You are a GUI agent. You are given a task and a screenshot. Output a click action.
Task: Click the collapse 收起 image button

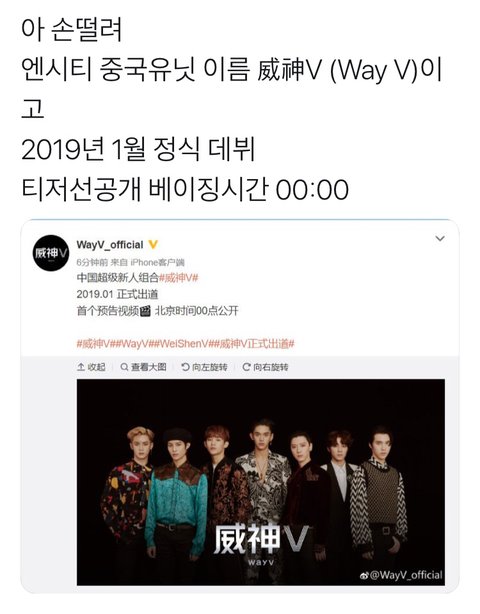91,367
